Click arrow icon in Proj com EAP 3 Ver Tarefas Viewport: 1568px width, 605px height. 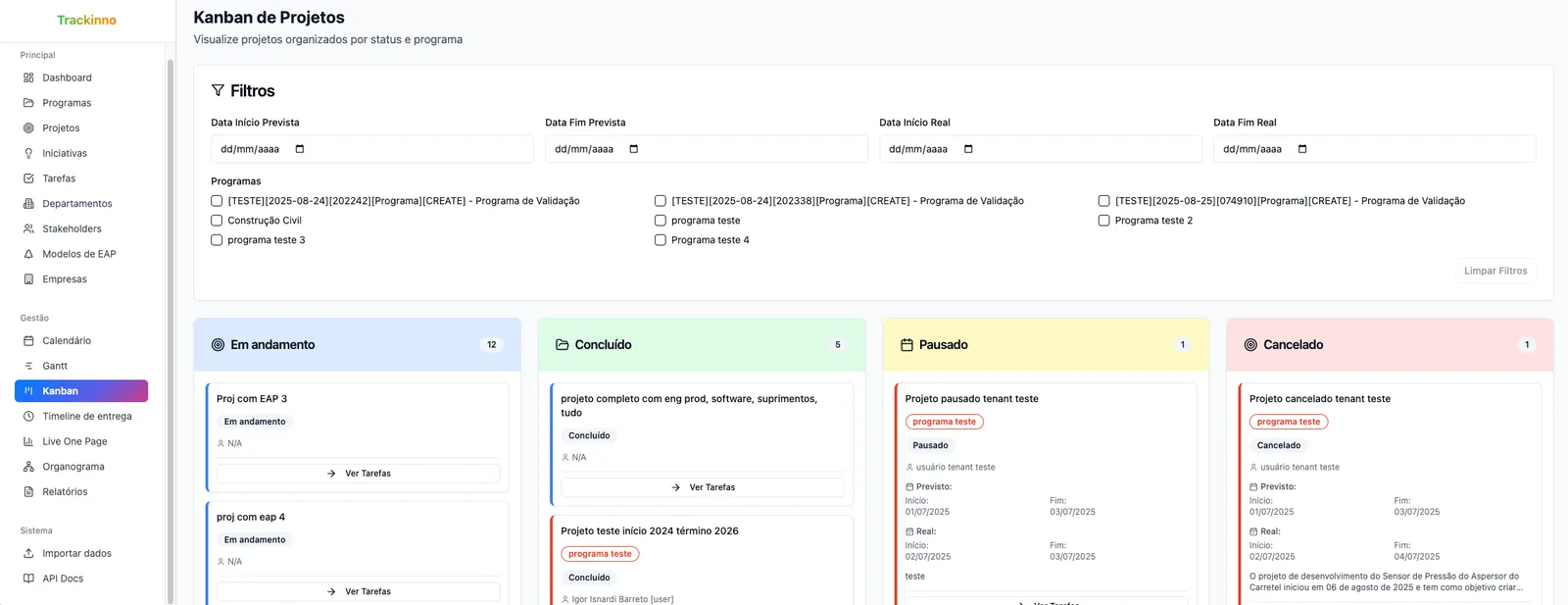pyautogui.click(x=331, y=474)
